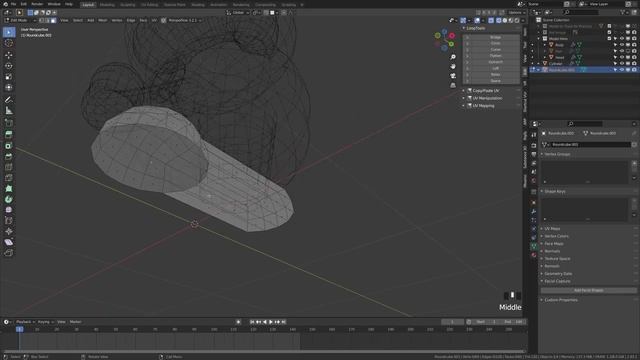The width and height of the screenshot is (640, 360).
Task: Switch to the Sculpting workspace tab
Action: [128, 5]
